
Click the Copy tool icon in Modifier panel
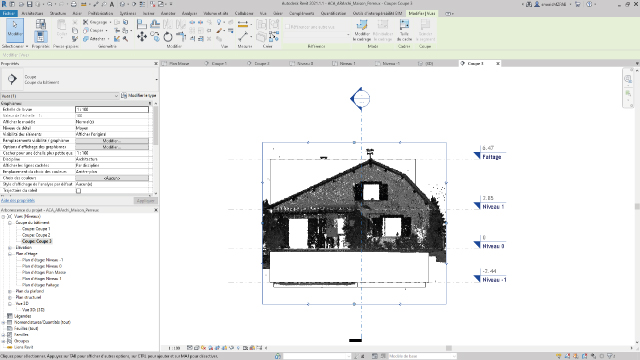coord(155,37)
